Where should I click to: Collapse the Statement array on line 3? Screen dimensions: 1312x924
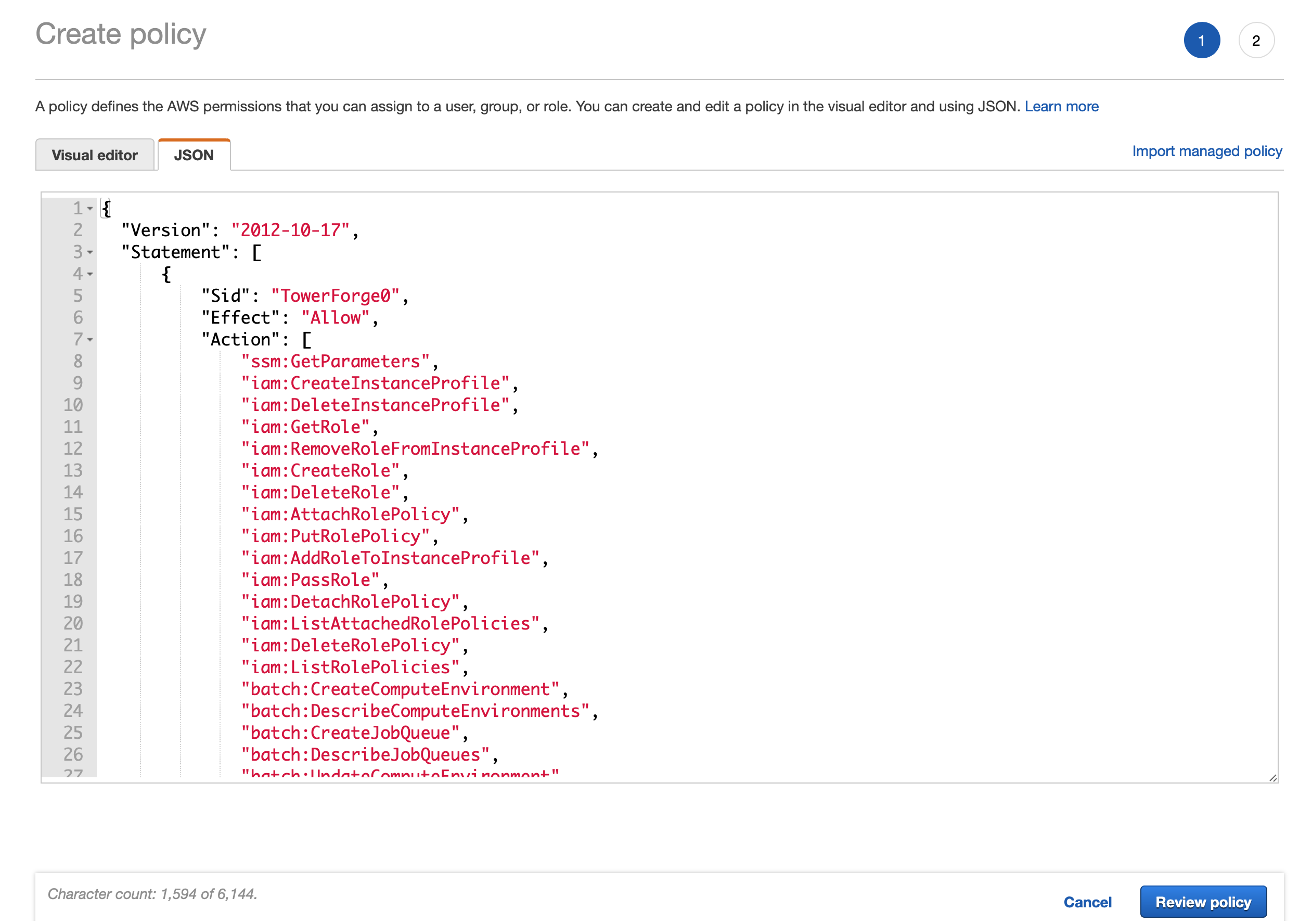click(89, 252)
